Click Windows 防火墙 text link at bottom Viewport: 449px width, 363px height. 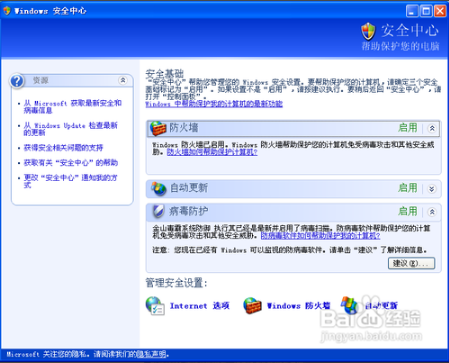click(298, 306)
